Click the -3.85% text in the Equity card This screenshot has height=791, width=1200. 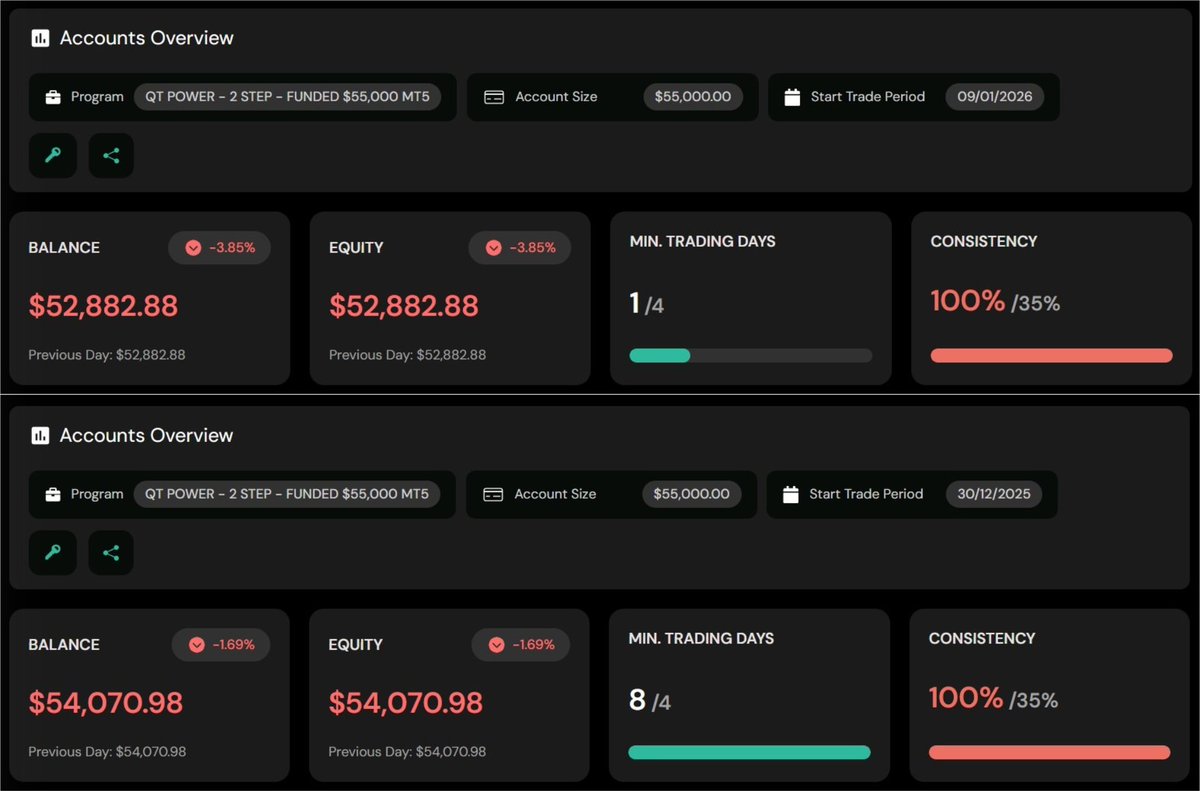click(x=532, y=248)
